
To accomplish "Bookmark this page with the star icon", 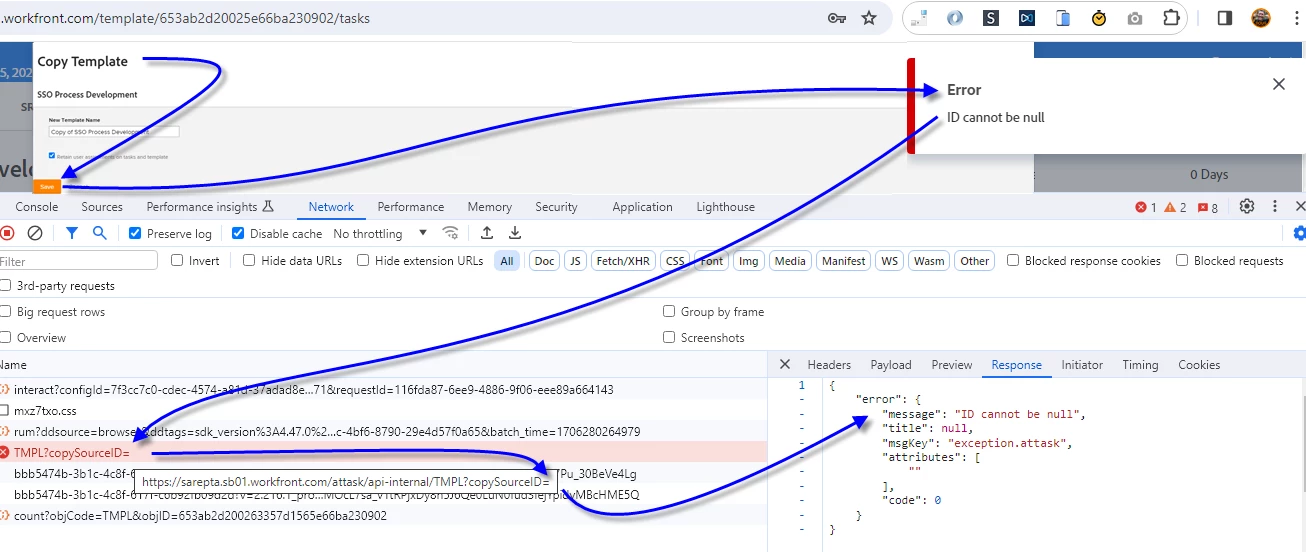I will click(869, 17).
